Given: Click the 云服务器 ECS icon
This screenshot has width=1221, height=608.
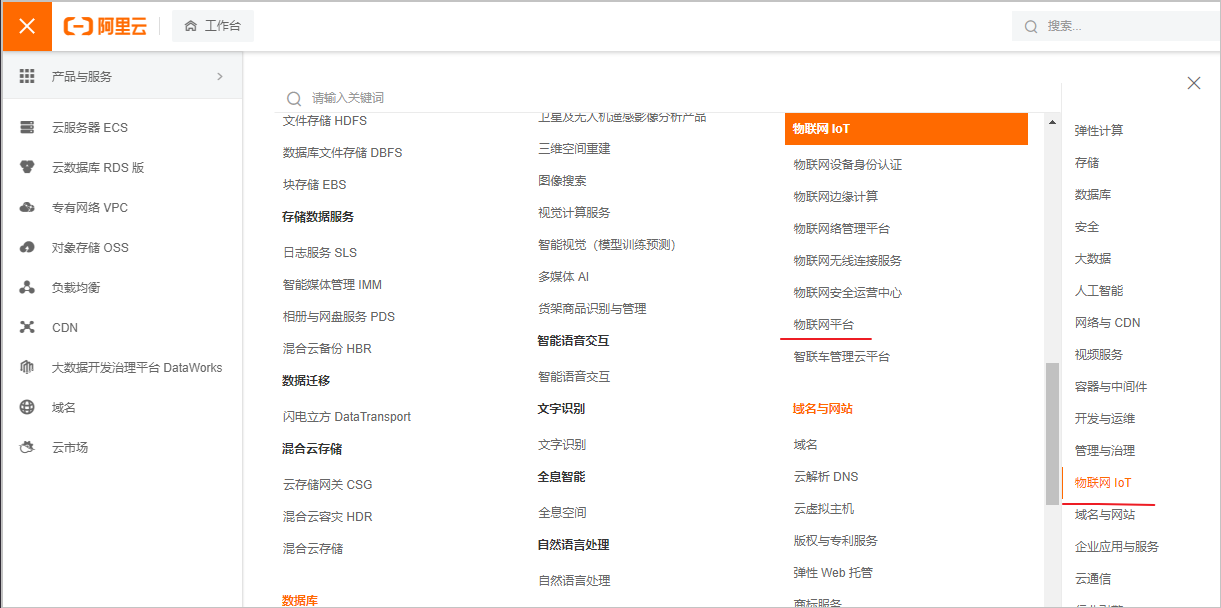Looking at the screenshot, I should [x=28, y=127].
